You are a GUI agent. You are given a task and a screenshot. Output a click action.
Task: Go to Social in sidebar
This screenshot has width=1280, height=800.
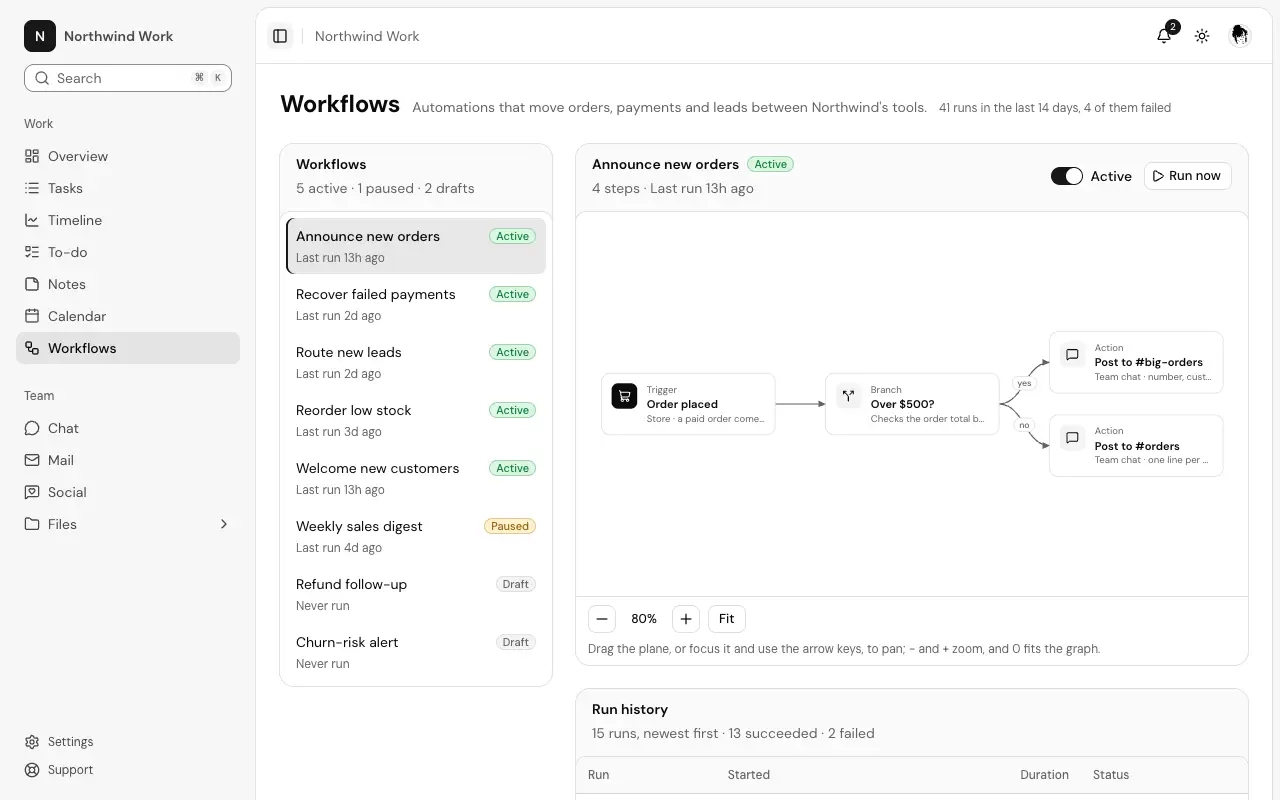pos(128,492)
